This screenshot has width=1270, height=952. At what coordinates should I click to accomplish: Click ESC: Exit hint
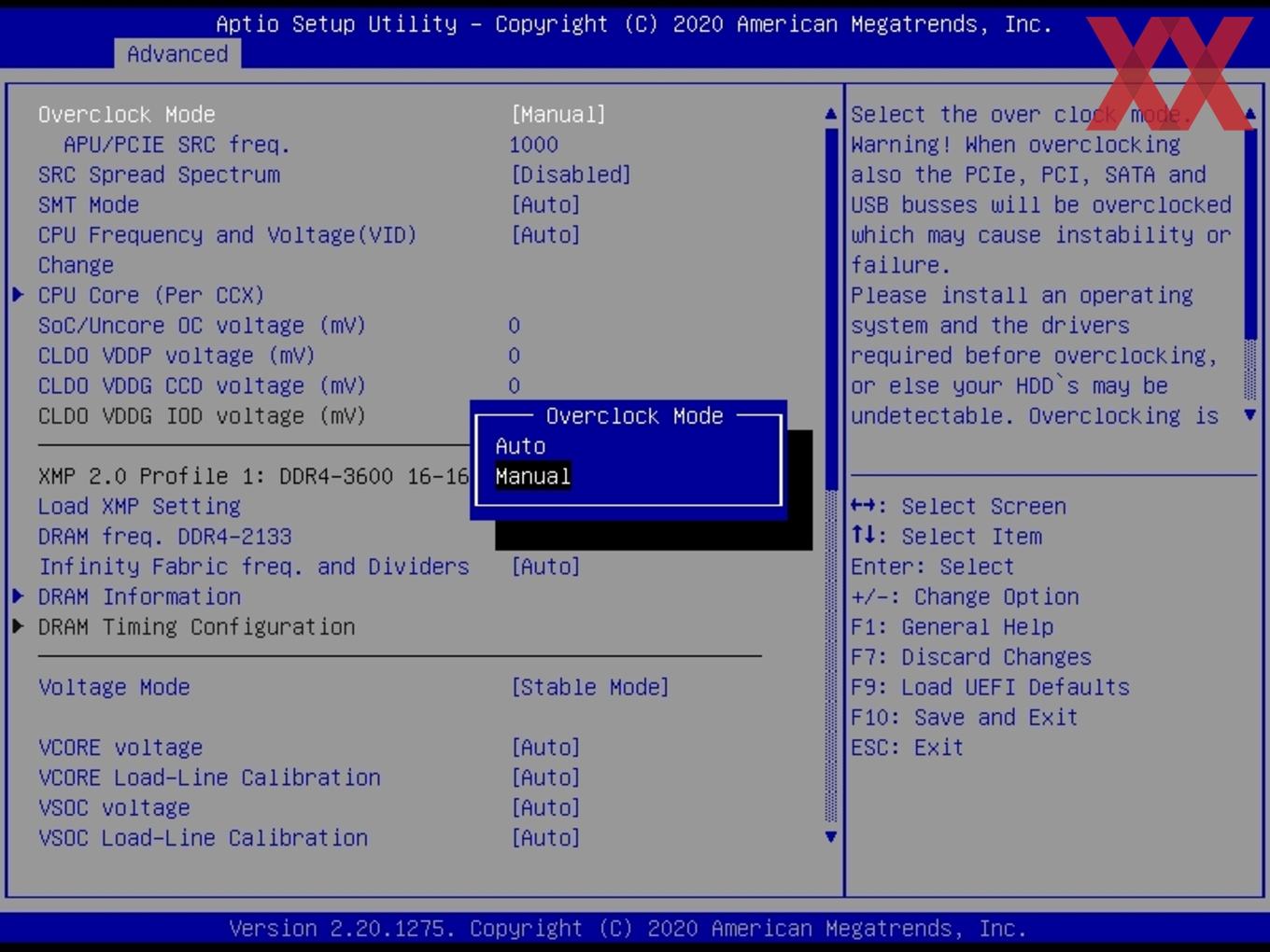[x=907, y=748]
